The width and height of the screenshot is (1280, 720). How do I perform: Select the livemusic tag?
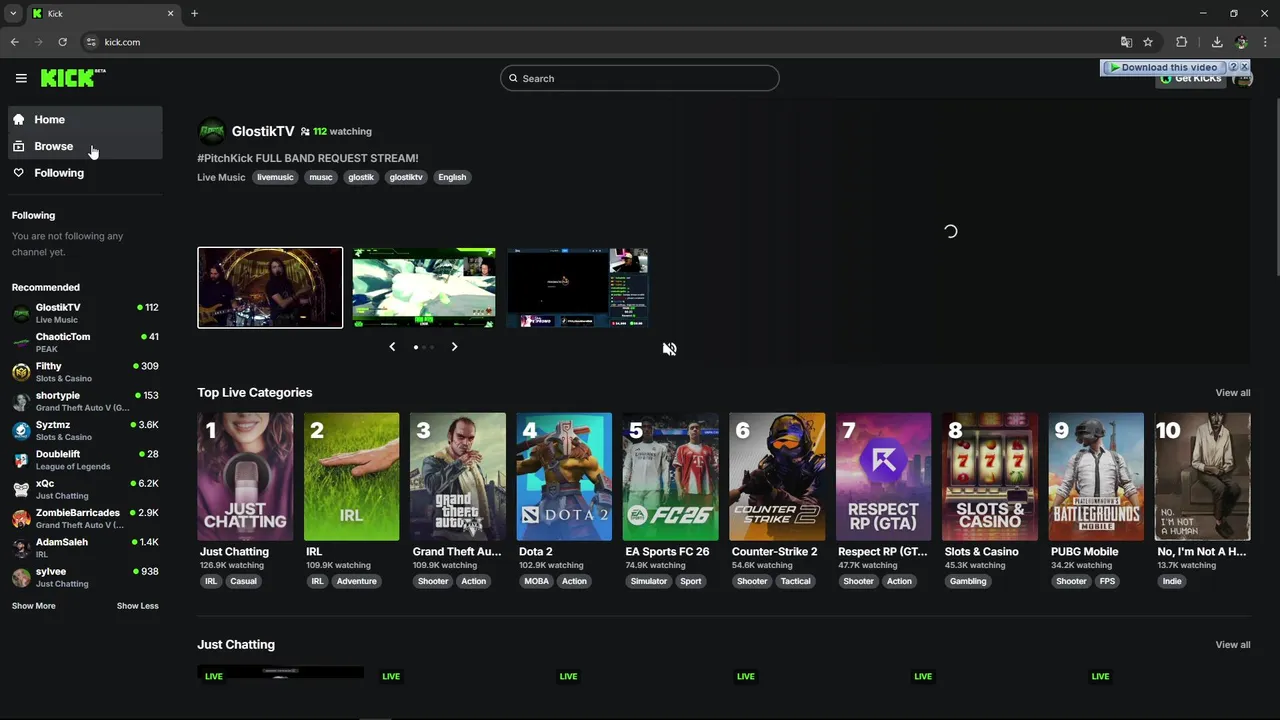click(x=275, y=177)
